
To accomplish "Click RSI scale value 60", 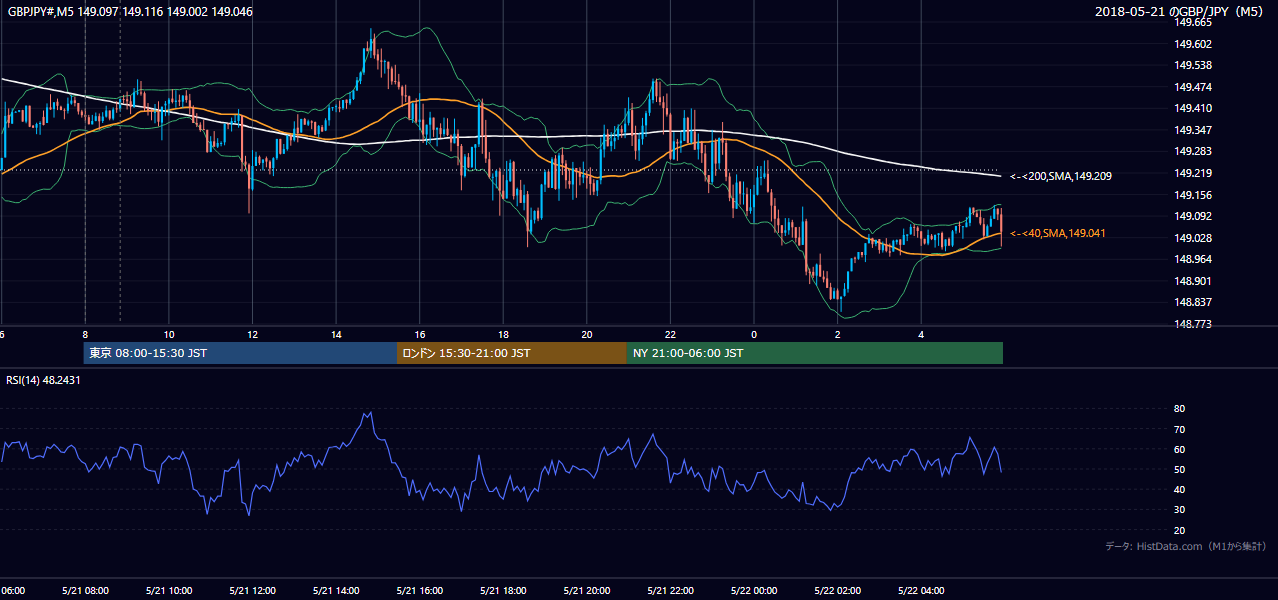I will click(1180, 450).
